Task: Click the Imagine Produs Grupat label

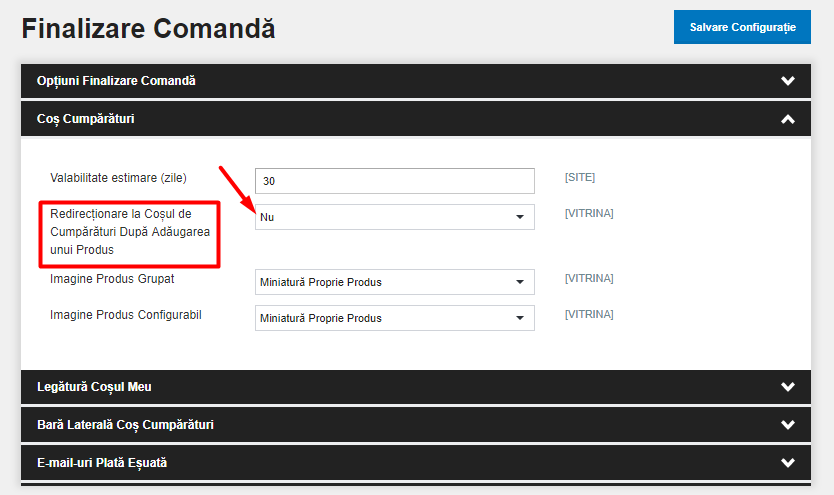Action: tap(112, 279)
